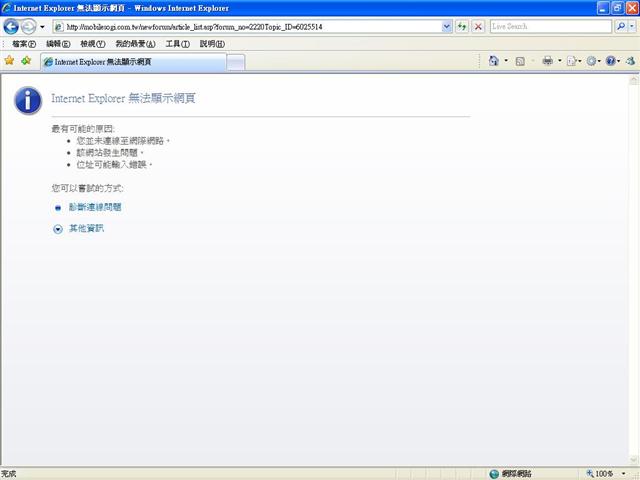640x480 pixels.
Task: Open the Favorites Center star icon
Action: click(9, 61)
